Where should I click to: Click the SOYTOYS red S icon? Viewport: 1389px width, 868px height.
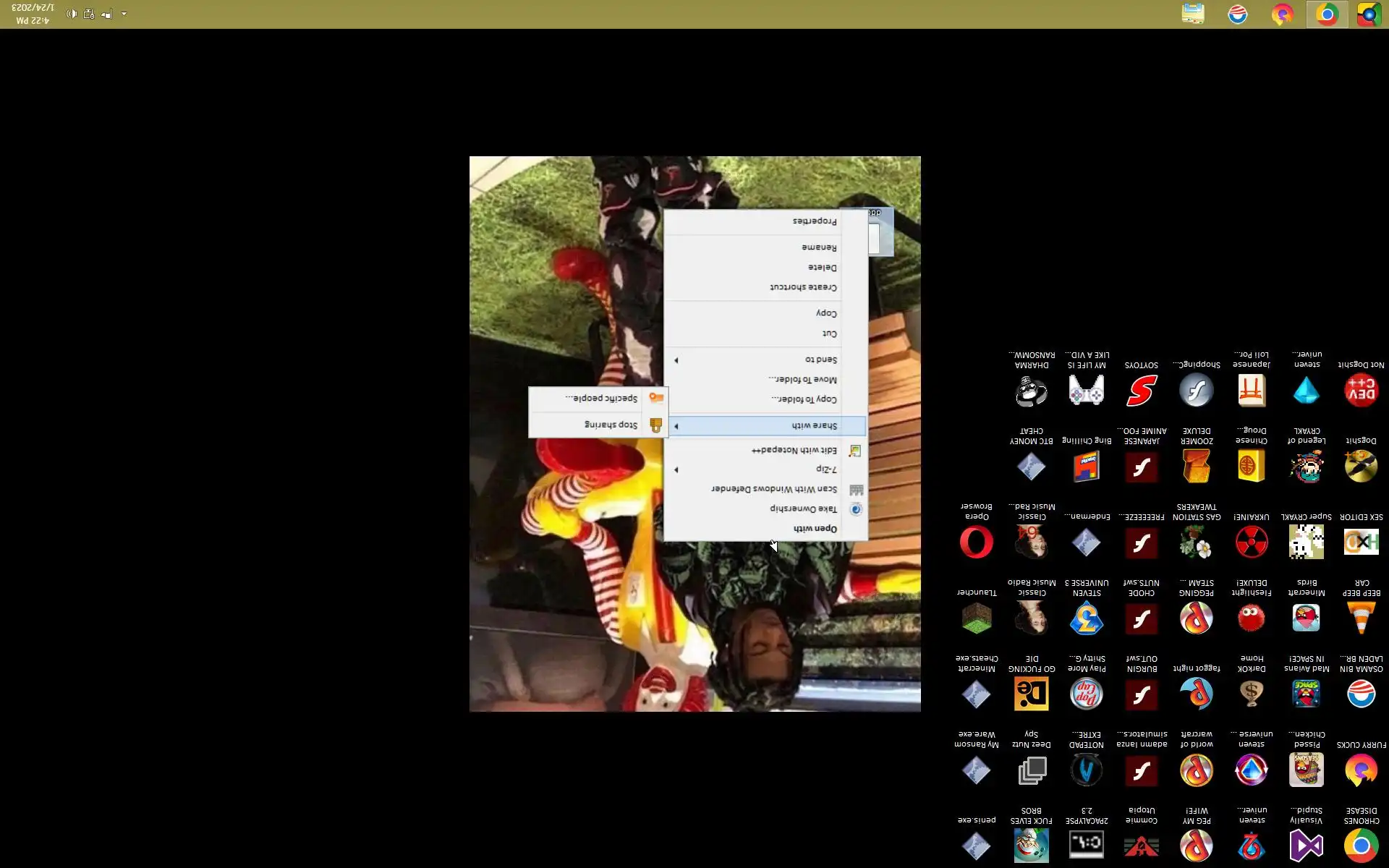point(1141,391)
